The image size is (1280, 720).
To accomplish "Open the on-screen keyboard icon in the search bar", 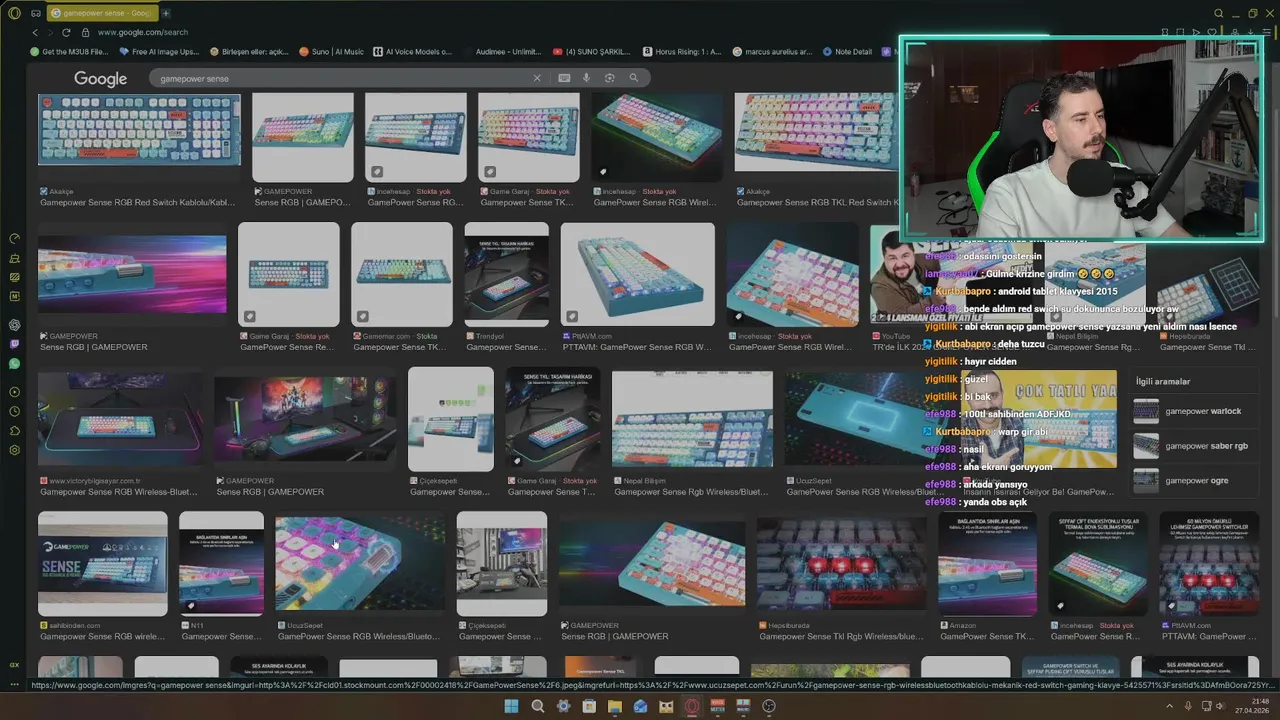I will tap(564, 78).
